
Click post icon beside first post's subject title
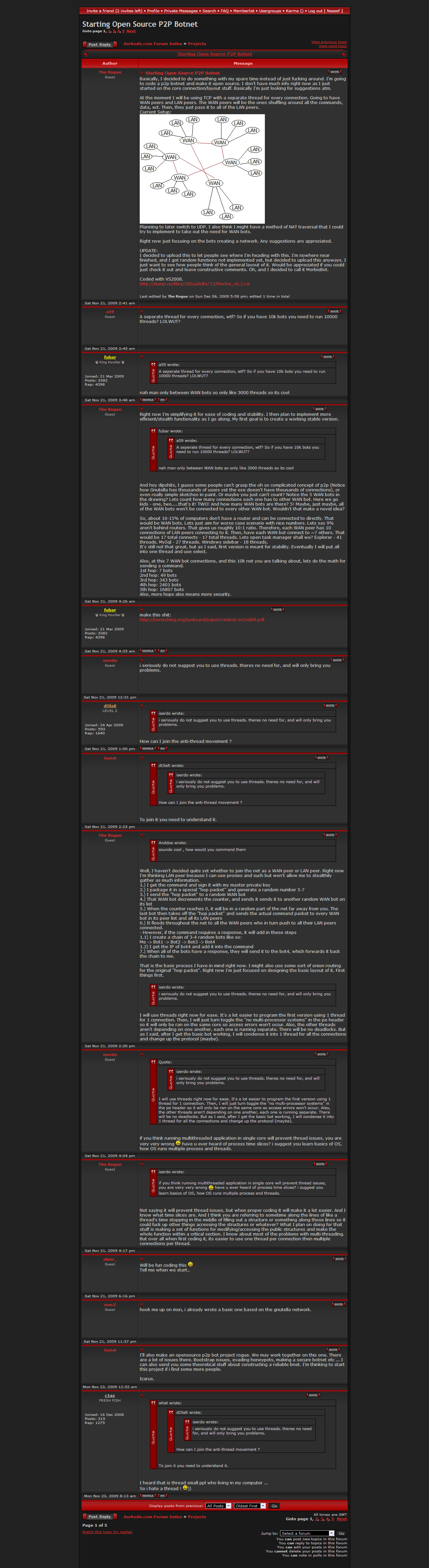pyautogui.click(x=142, y=73)
